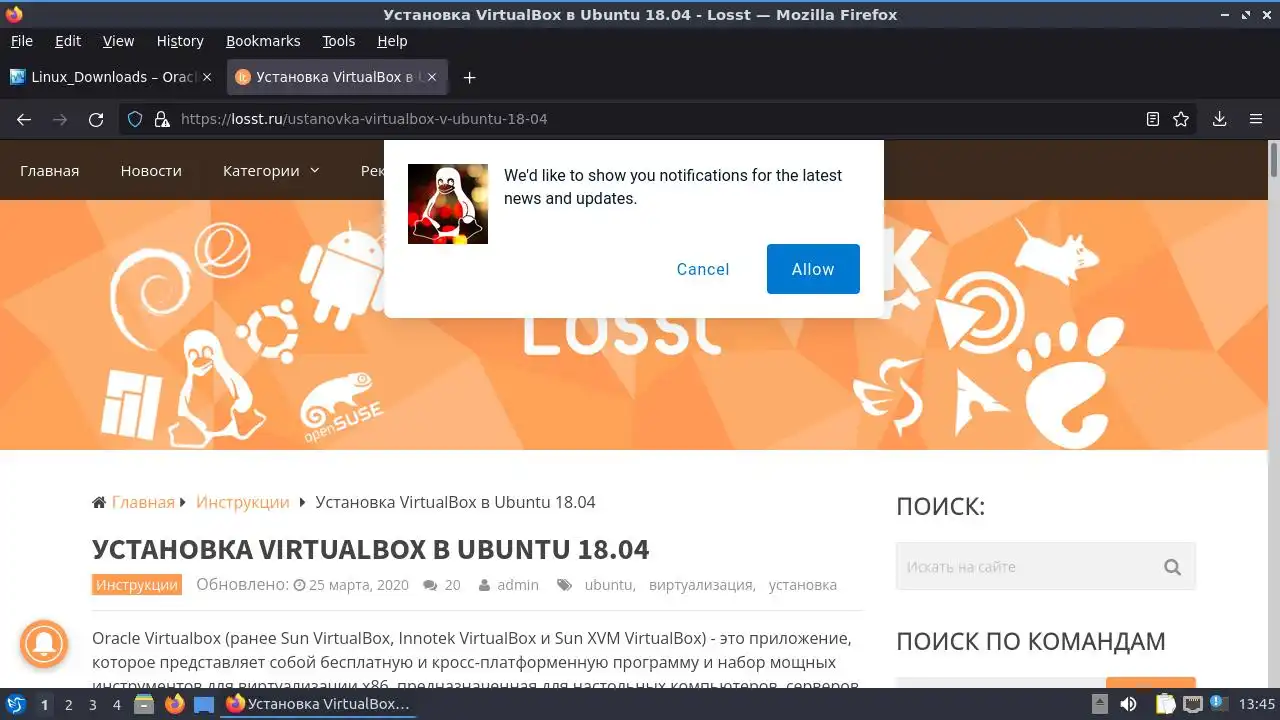Open a new tab with the plus button

469,77
